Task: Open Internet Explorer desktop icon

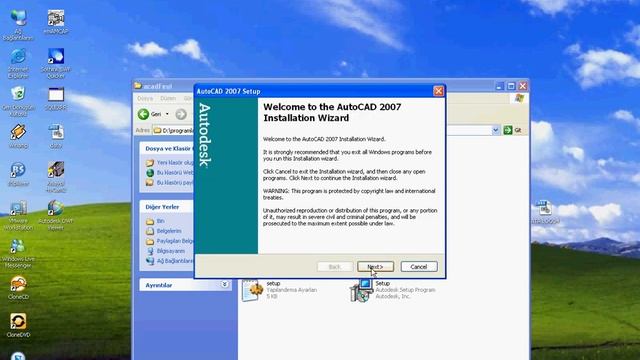Action: point(18,63)
